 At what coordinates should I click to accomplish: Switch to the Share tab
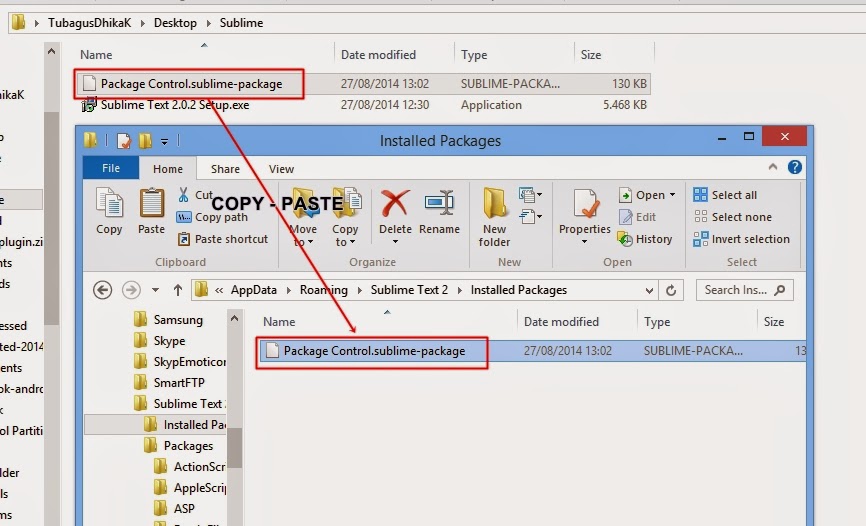[225, 169]
